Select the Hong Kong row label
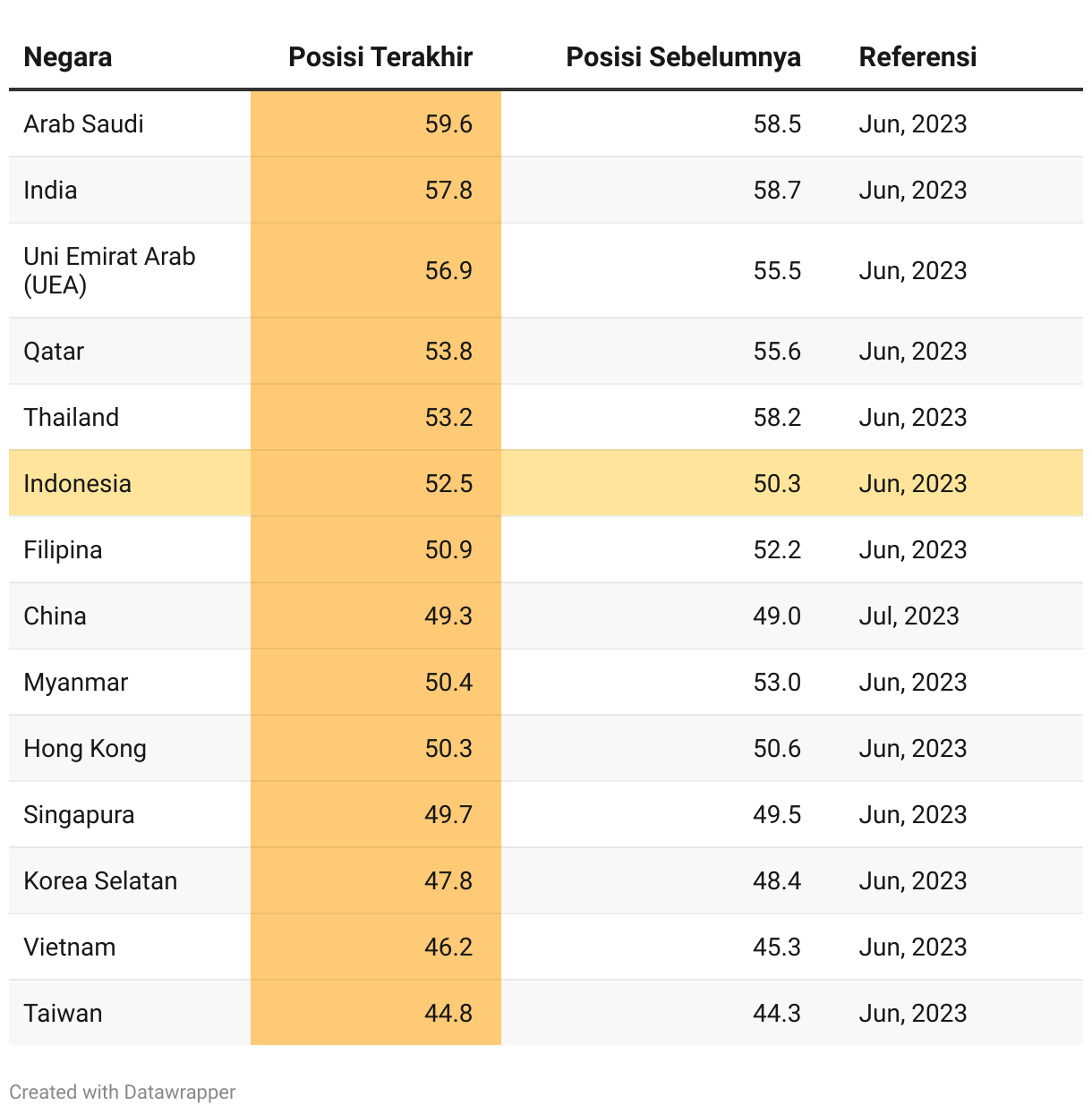Image resolution: width=1092 pixels, height=1113 pixels. click(x=85, y=749)
